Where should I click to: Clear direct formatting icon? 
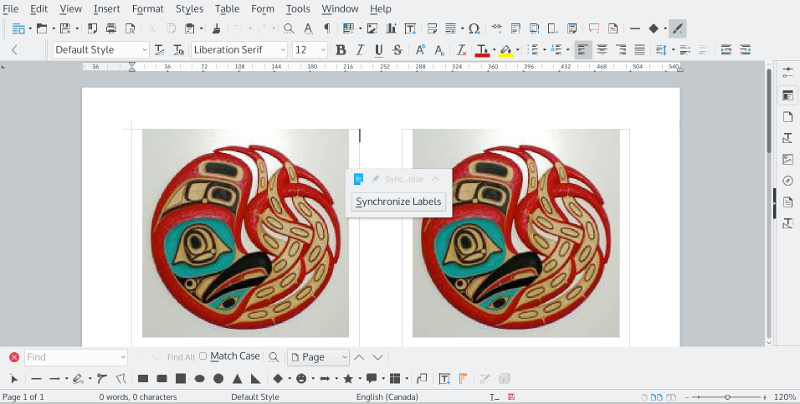point(461,50)
